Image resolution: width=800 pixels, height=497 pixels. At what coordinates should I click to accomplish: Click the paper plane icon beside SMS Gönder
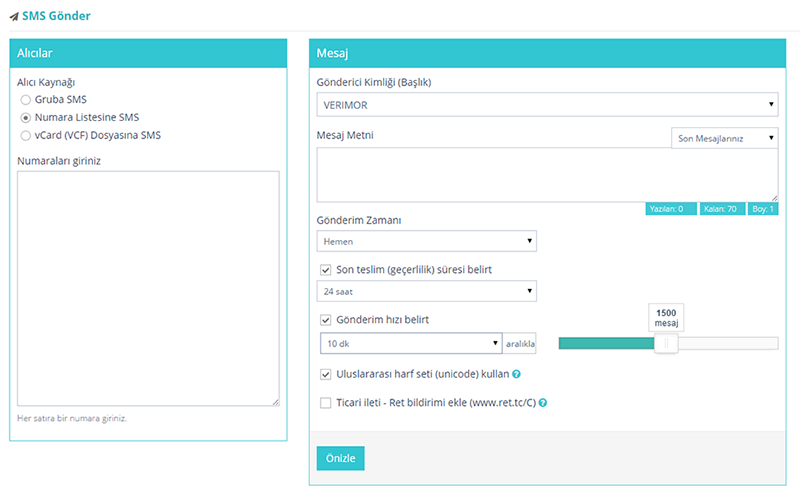[14, 17]
